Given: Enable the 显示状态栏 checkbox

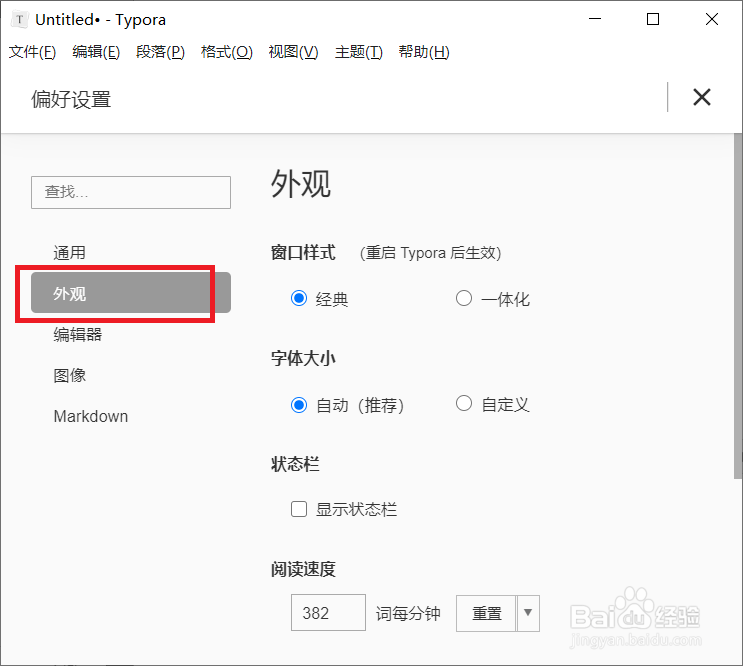Looking at the screenshot, I should point(299,509).
